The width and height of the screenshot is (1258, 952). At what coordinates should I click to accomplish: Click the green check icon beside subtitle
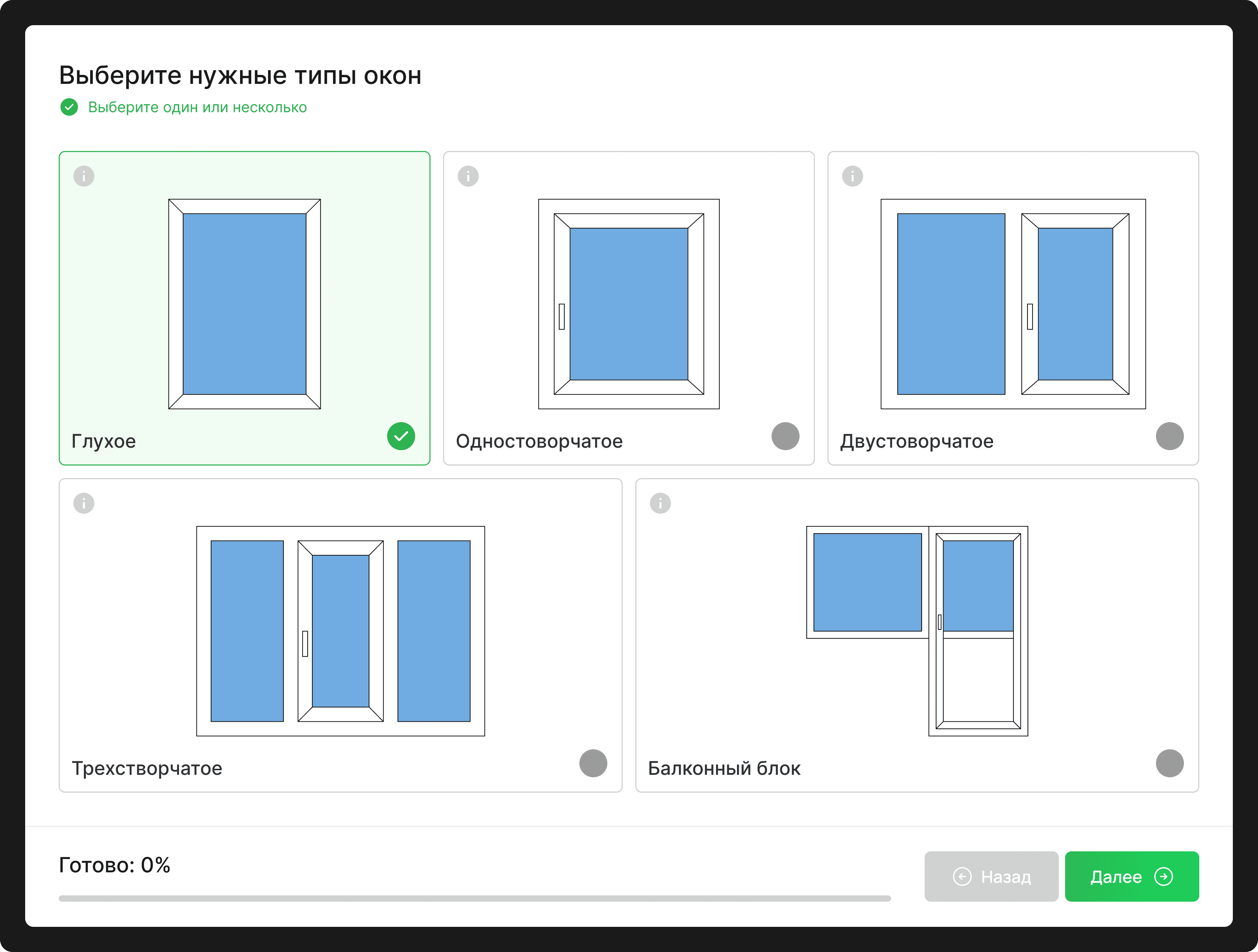pos(70,107)
